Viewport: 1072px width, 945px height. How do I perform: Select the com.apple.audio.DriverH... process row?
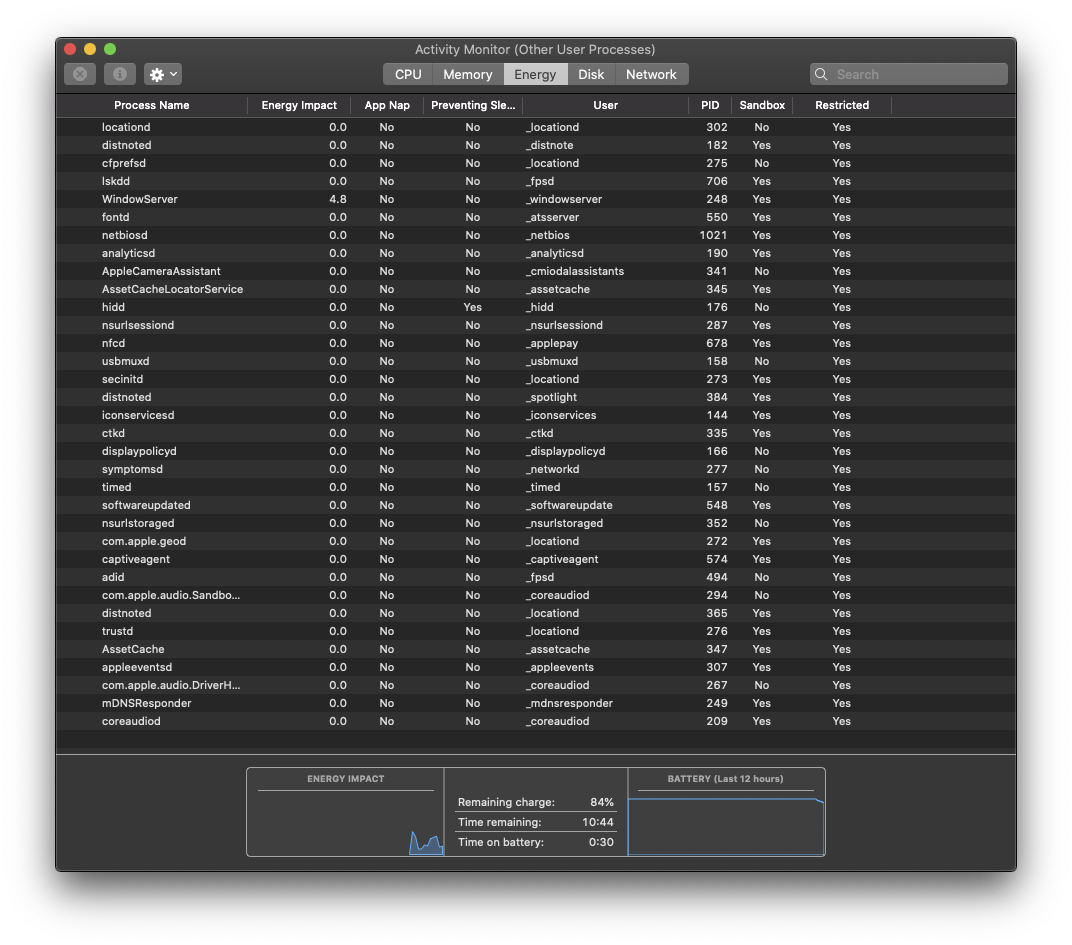[536, 685]
